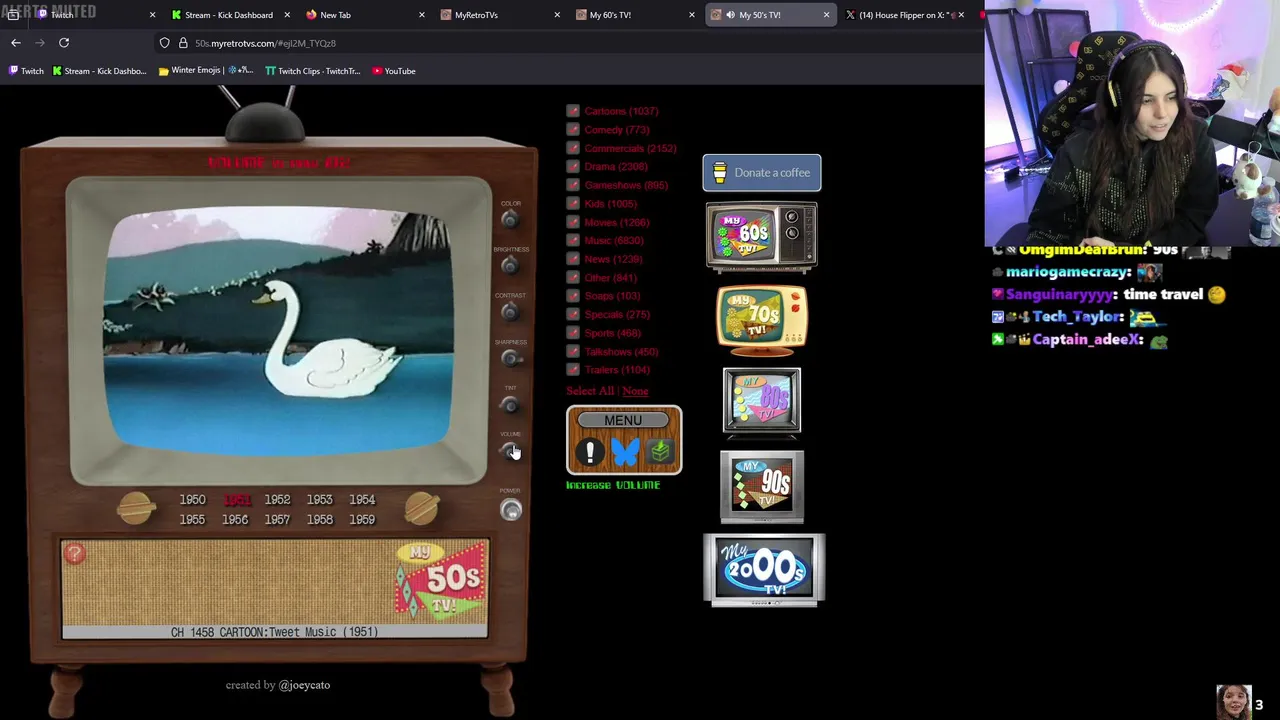Viewport: 1280px width, 720px height.
Task: Toggle the Talkshows checkbox
Action: point(573,352)
